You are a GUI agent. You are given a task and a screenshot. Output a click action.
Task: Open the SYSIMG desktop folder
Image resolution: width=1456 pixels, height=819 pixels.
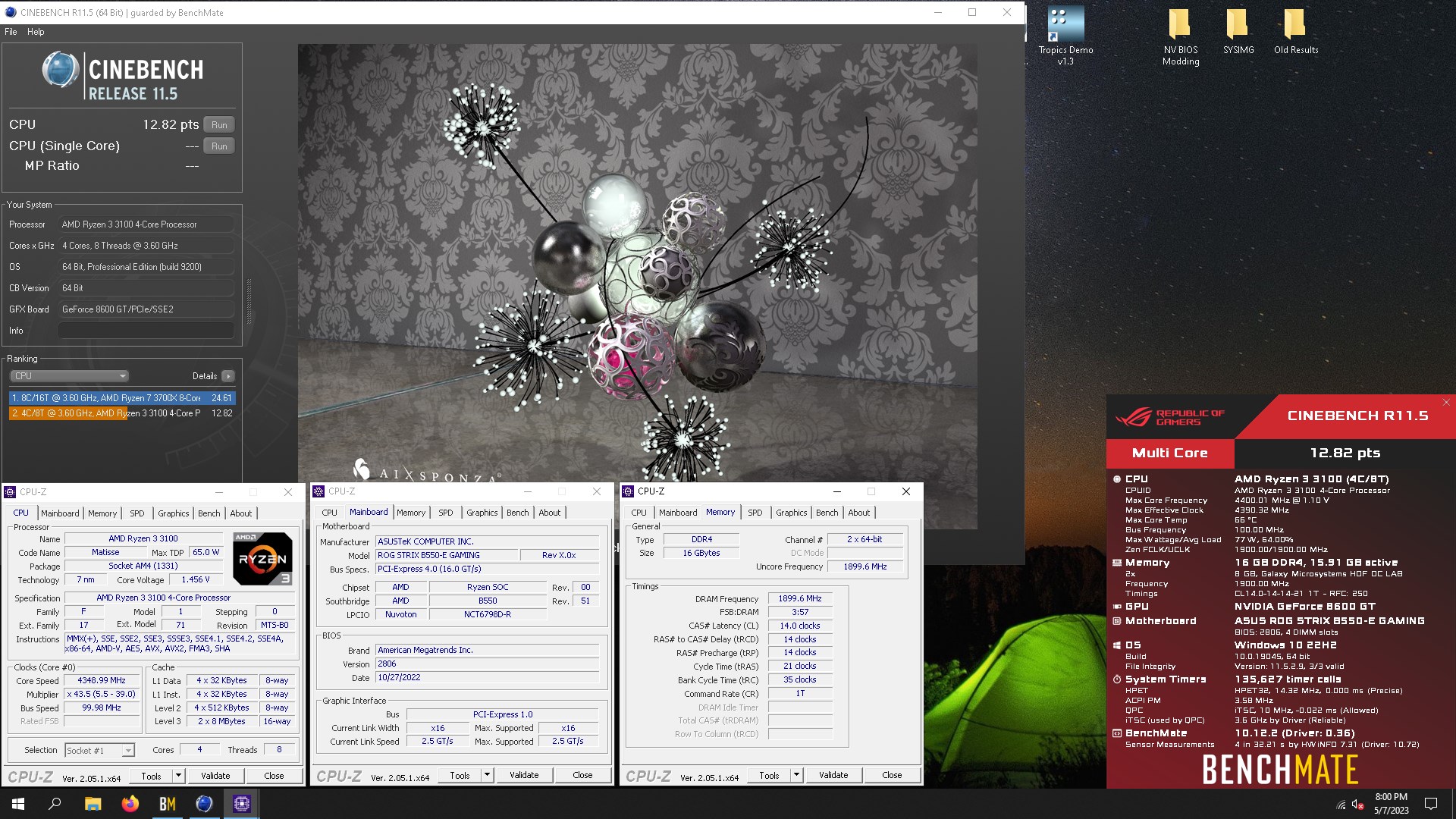tap(1238, 30)
